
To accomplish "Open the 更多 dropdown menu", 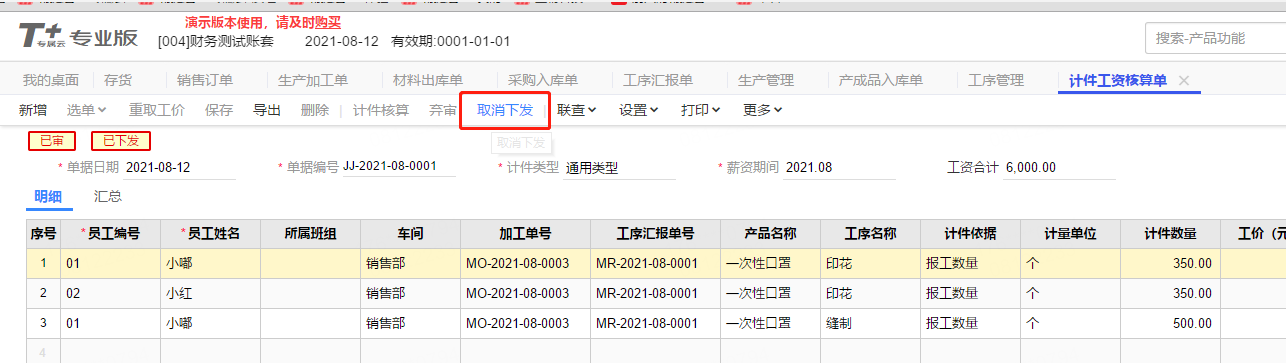I will (763, 110).
